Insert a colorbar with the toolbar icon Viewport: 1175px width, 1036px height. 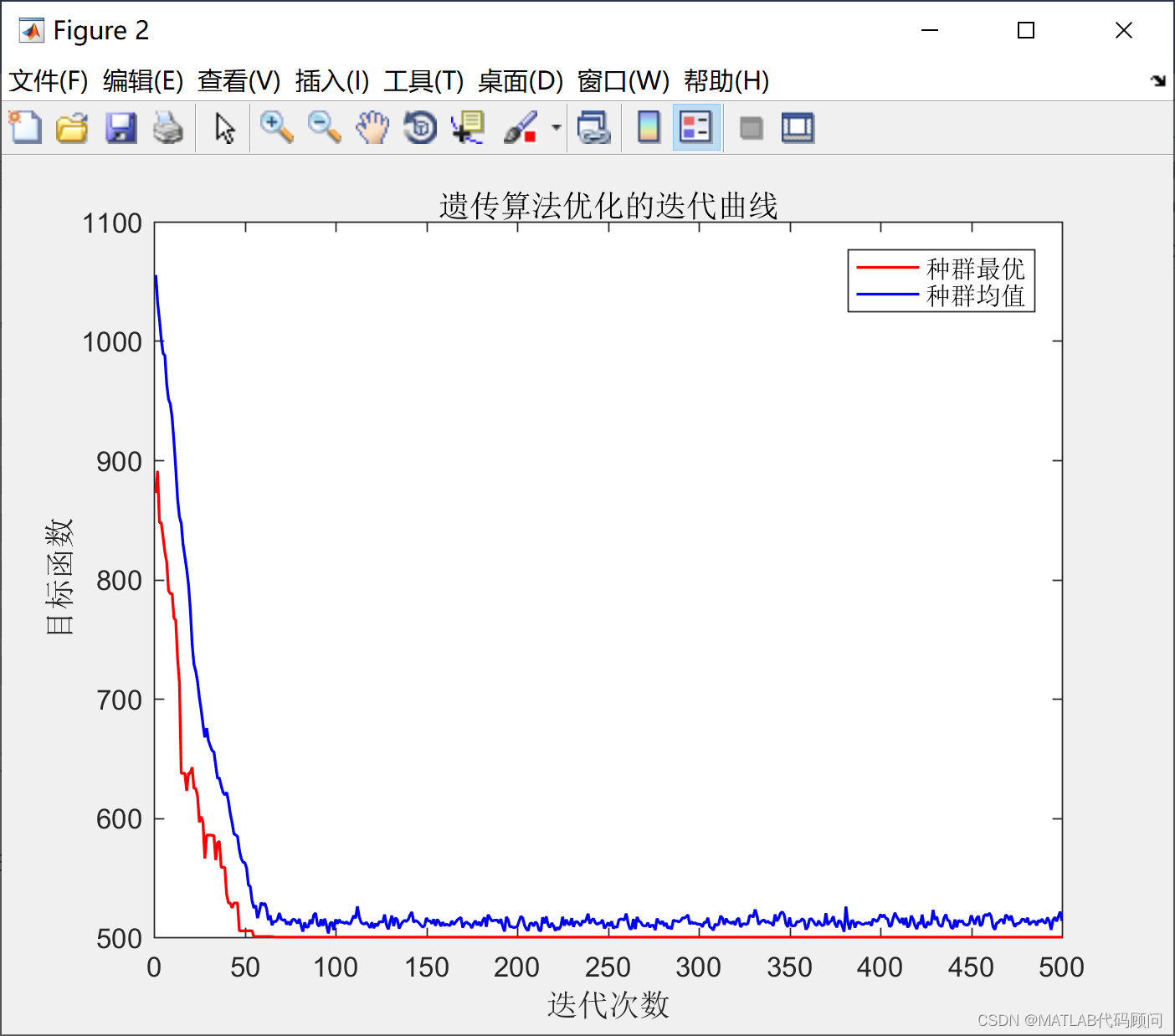tap(649, 128)
